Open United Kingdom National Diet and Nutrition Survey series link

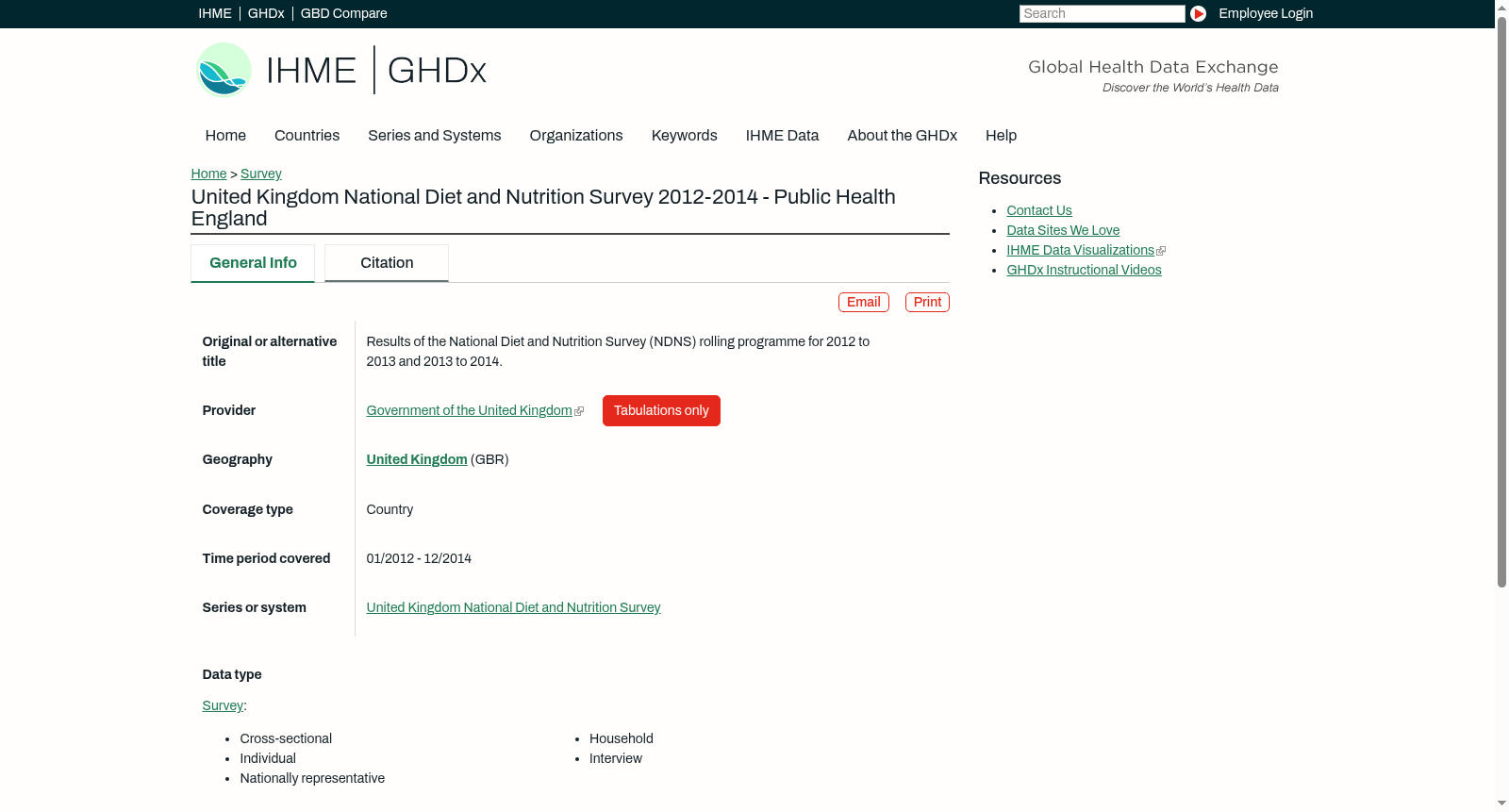point(513,607)
